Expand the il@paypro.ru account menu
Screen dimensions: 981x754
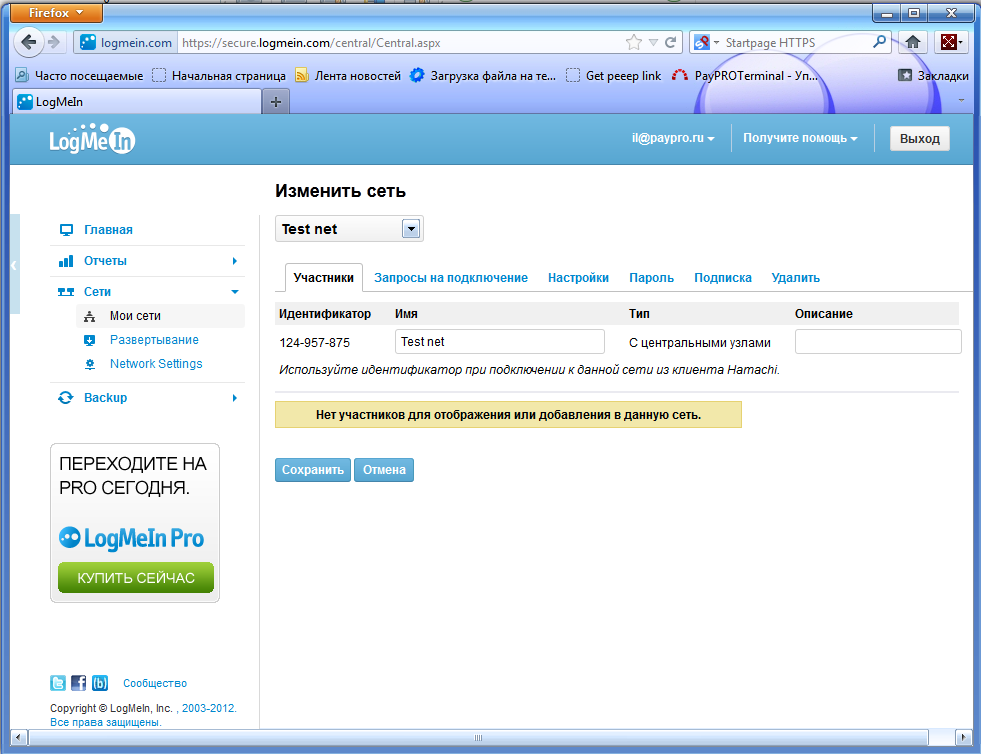point(672,139)
